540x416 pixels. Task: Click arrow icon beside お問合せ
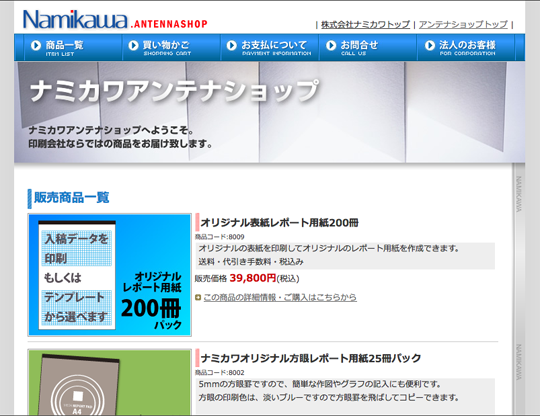331,45
